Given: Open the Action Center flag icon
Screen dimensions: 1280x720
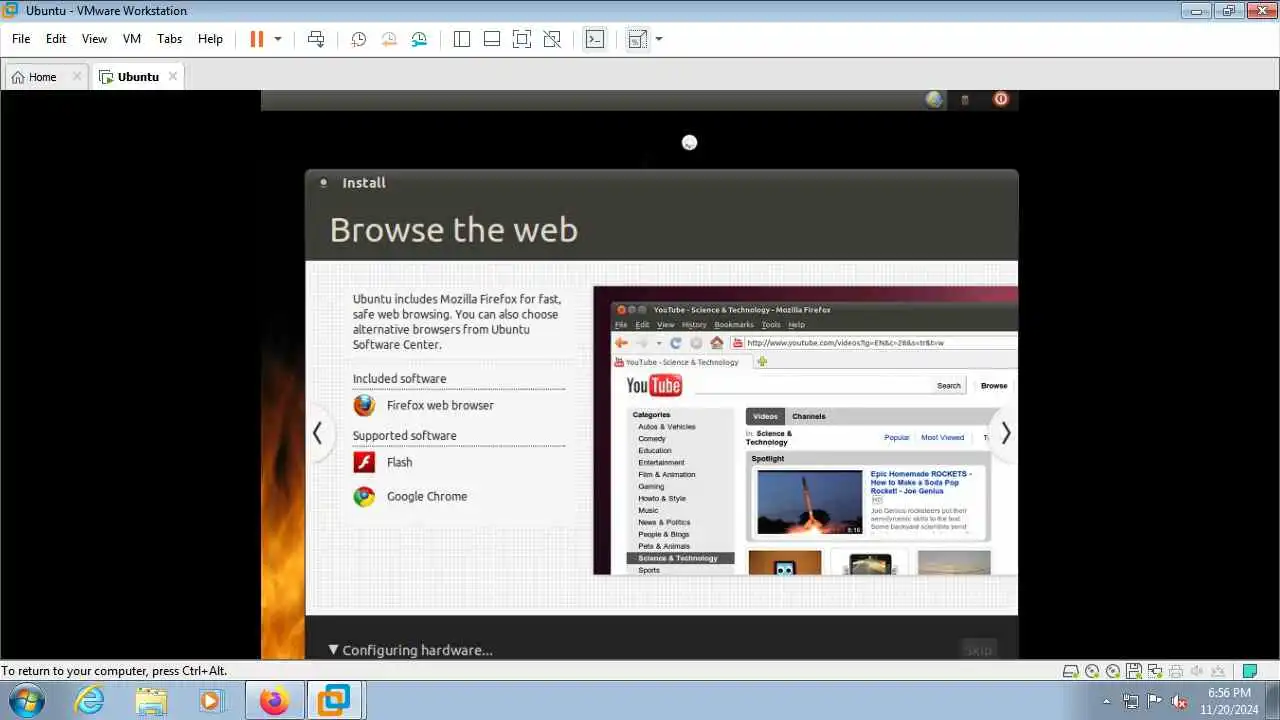Looking at the screenshot, I should 1155,701.
